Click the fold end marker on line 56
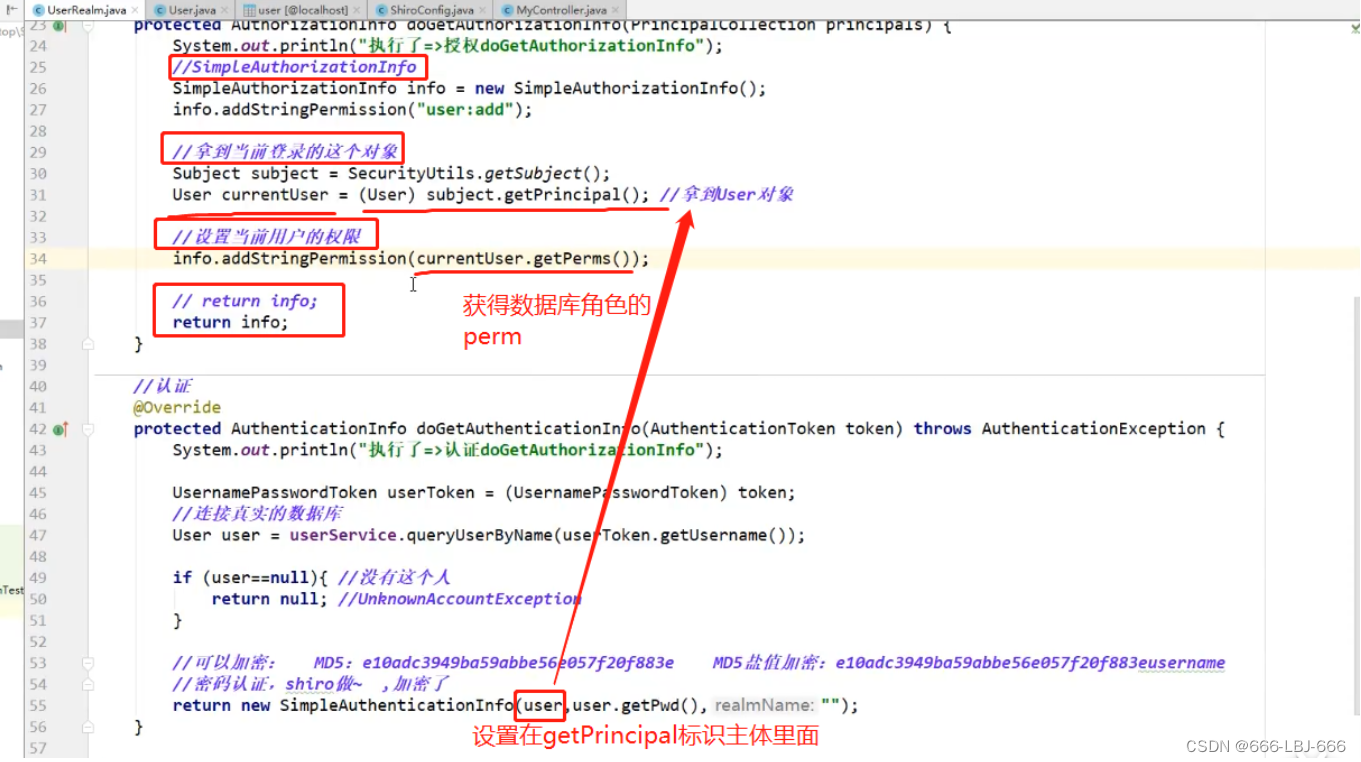The height and width of the screenshot is (762, 1361). tap(88, 727)
